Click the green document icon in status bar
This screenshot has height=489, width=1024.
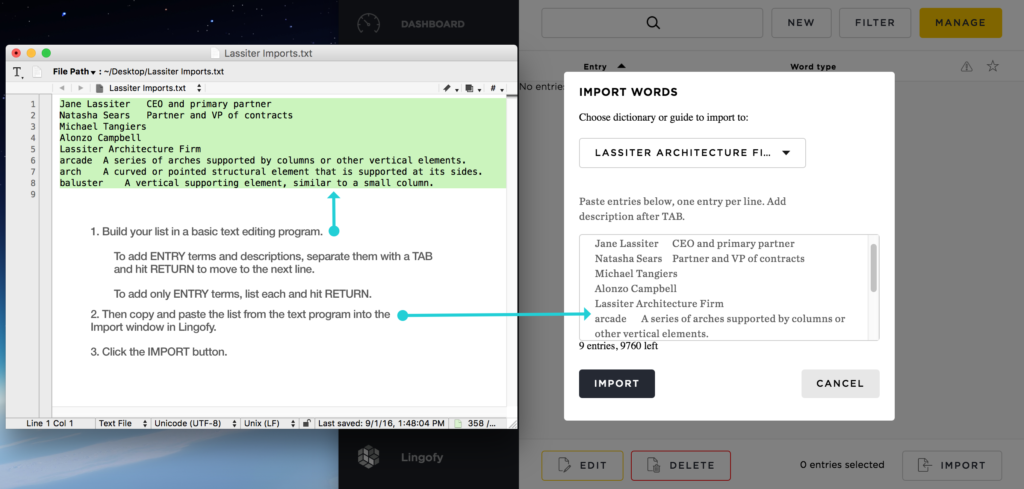point(458,423)
